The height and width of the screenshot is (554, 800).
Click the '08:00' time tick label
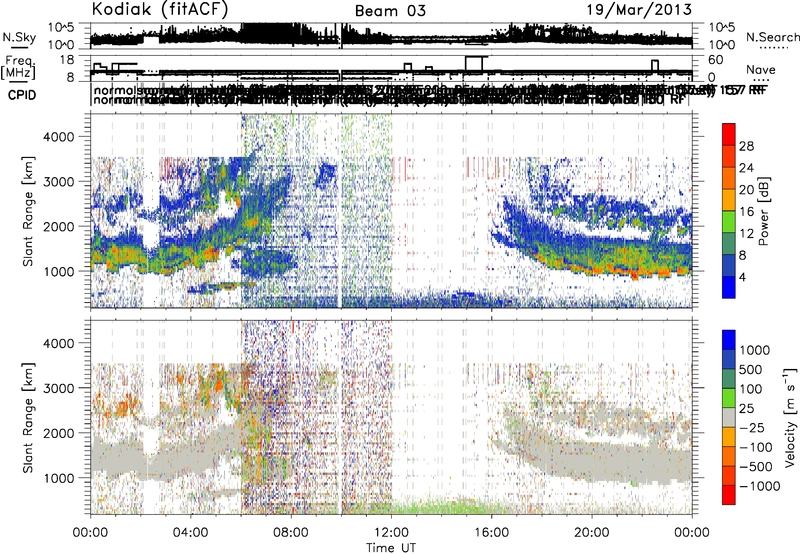[291, 533]
